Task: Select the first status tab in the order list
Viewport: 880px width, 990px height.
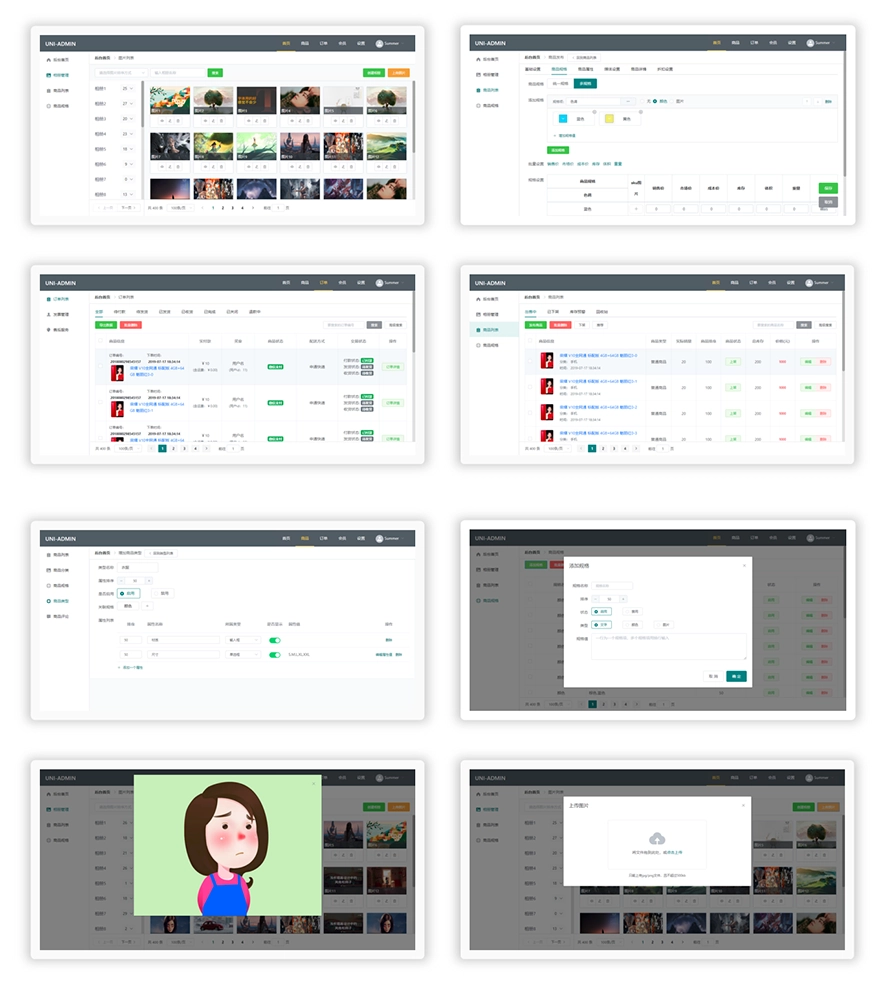Action: [99, 312]
